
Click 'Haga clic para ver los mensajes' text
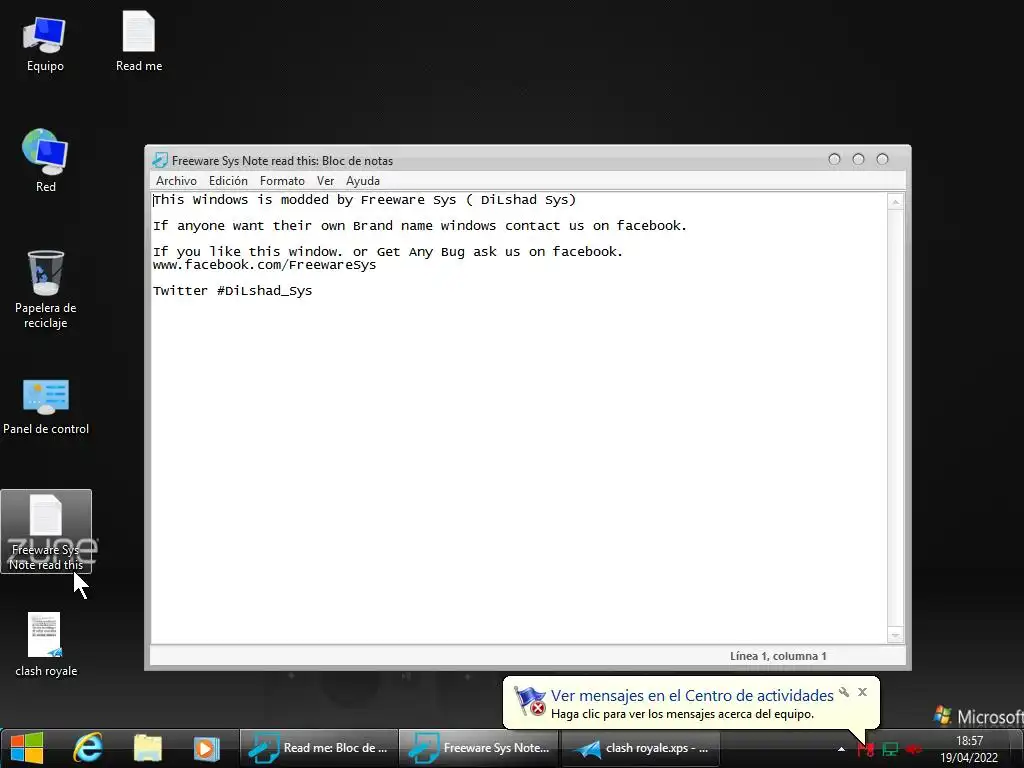[682, 714]
